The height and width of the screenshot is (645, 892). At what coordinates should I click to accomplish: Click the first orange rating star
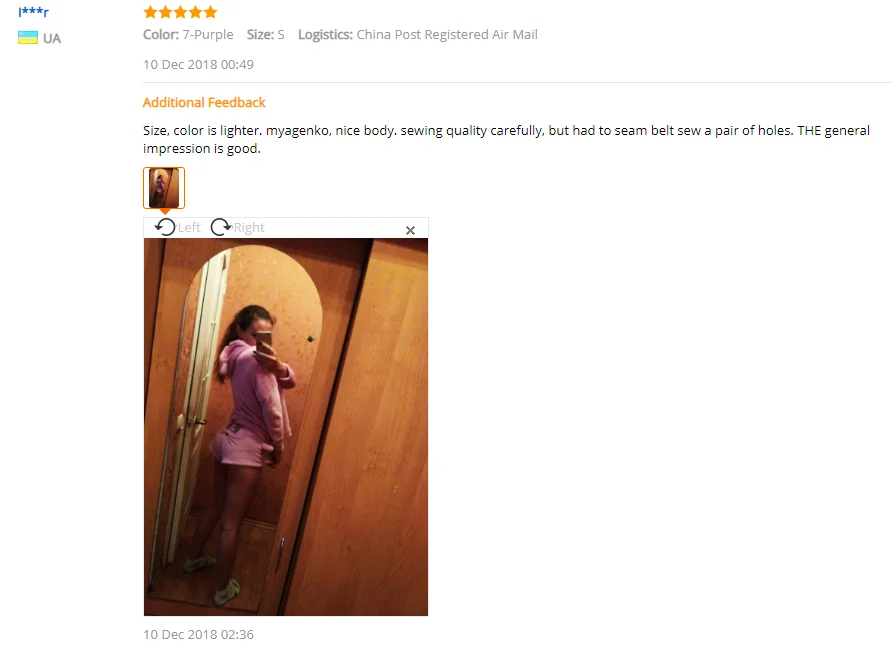(150, 12)
